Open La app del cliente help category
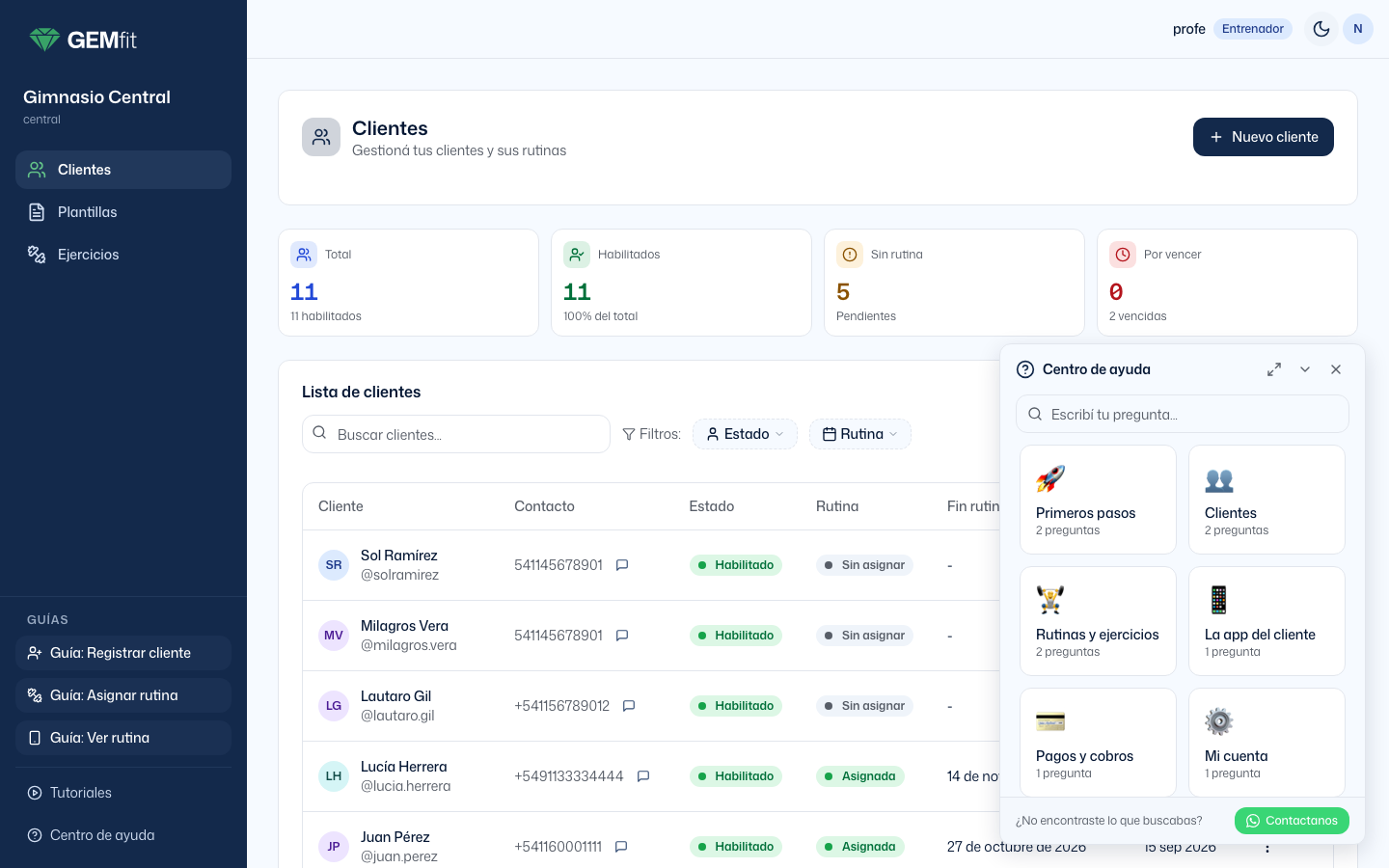 coord(1266,621)
